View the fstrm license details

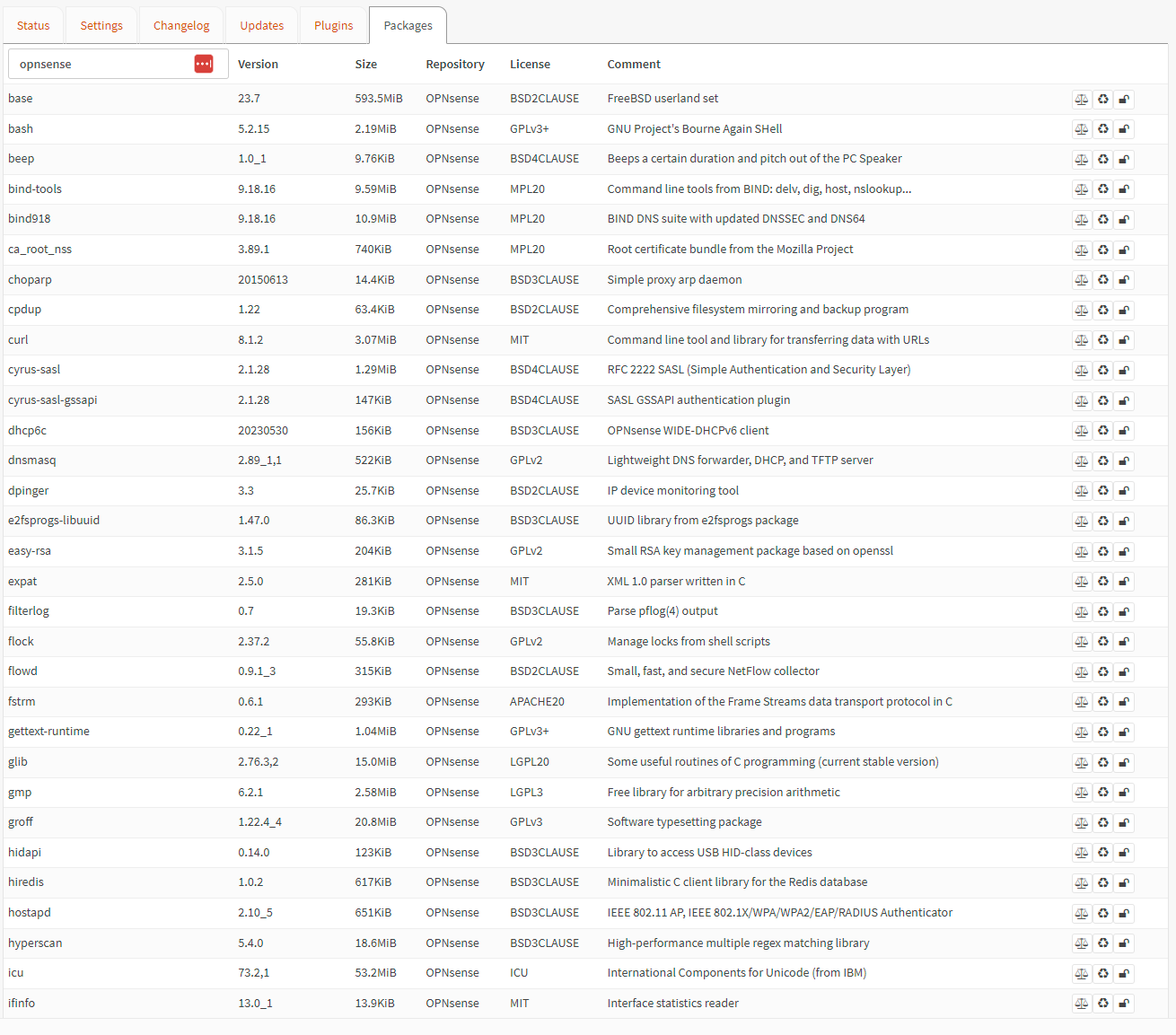[x=1082, y=702]
